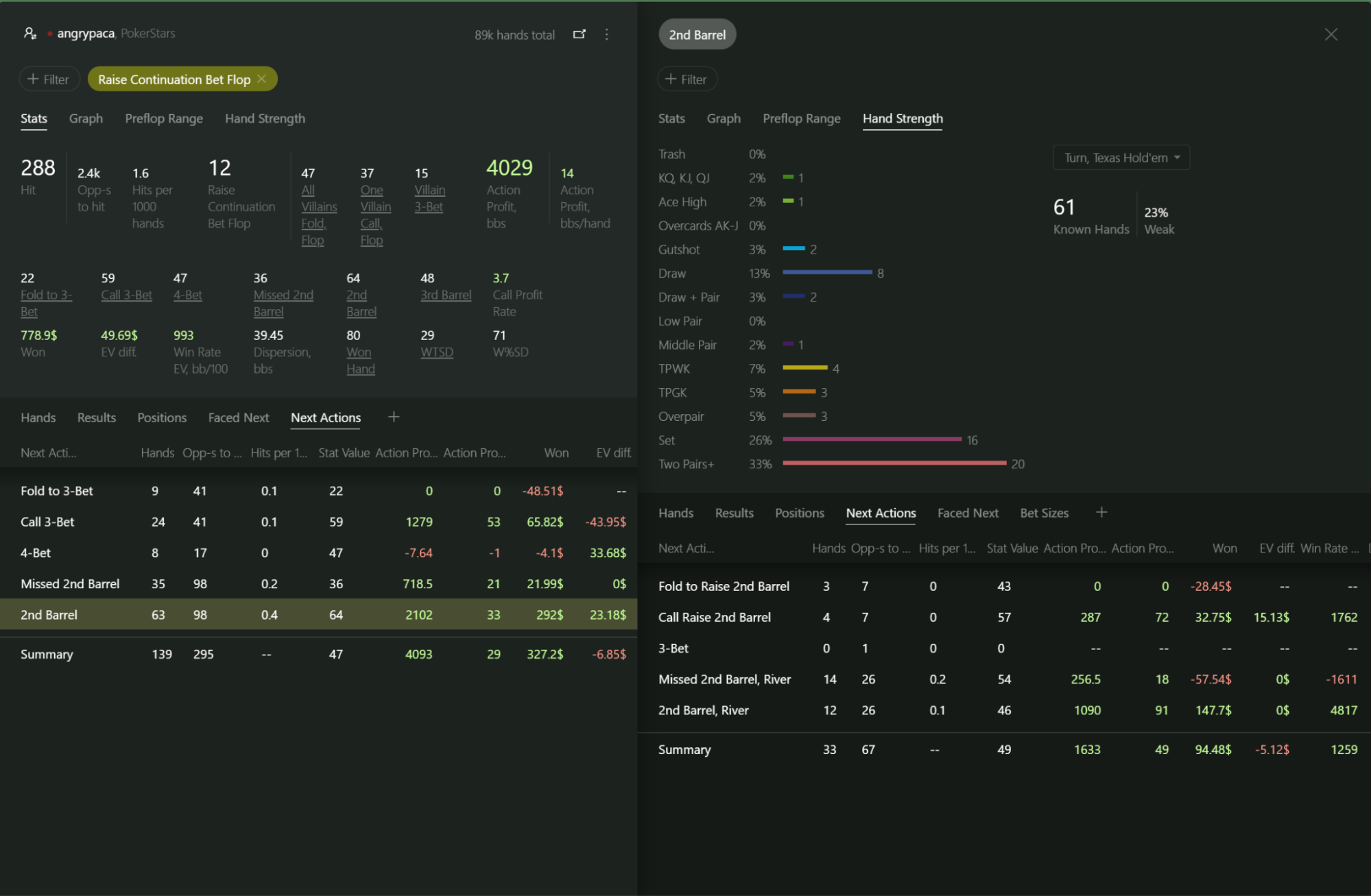The width and height of the screenshot is (1371, 896).
Task: Close the 2nd Barrel panel
Action: (1331, 34)
